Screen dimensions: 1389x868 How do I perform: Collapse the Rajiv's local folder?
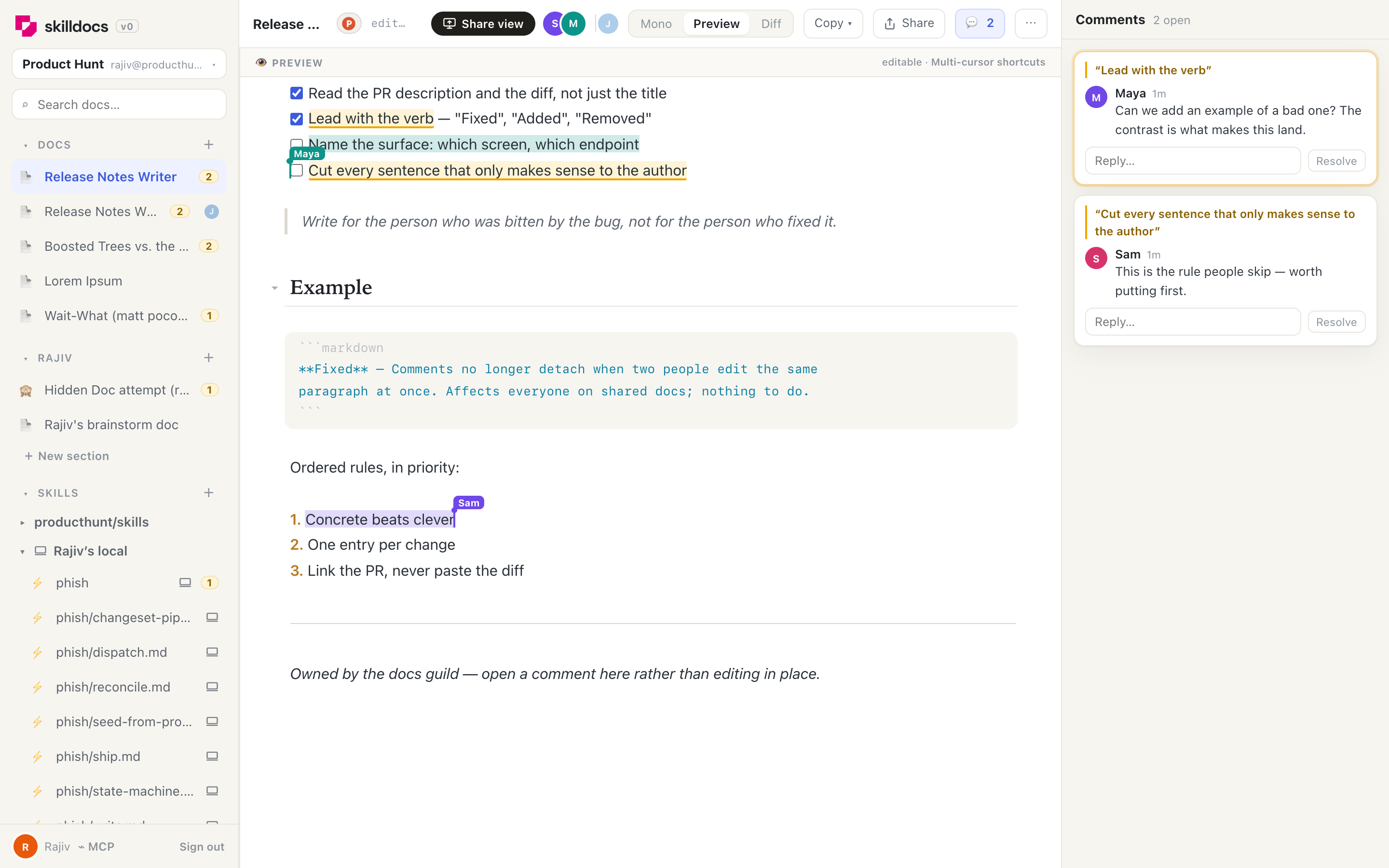click(22, 552)
